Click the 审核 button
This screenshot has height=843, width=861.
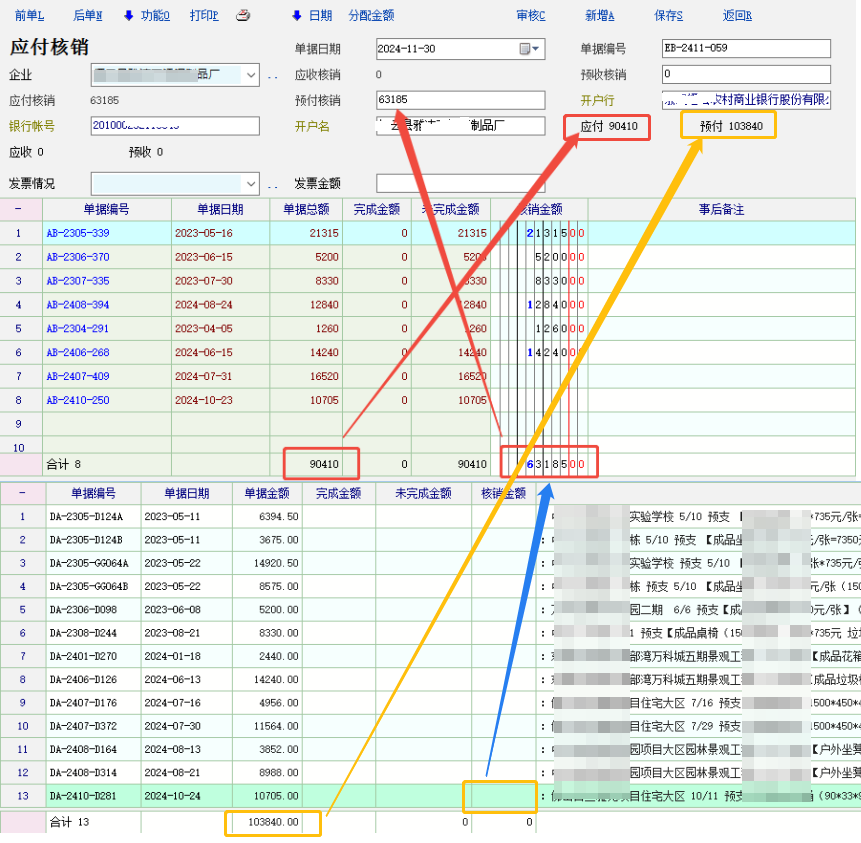click(x=531, y=16)
